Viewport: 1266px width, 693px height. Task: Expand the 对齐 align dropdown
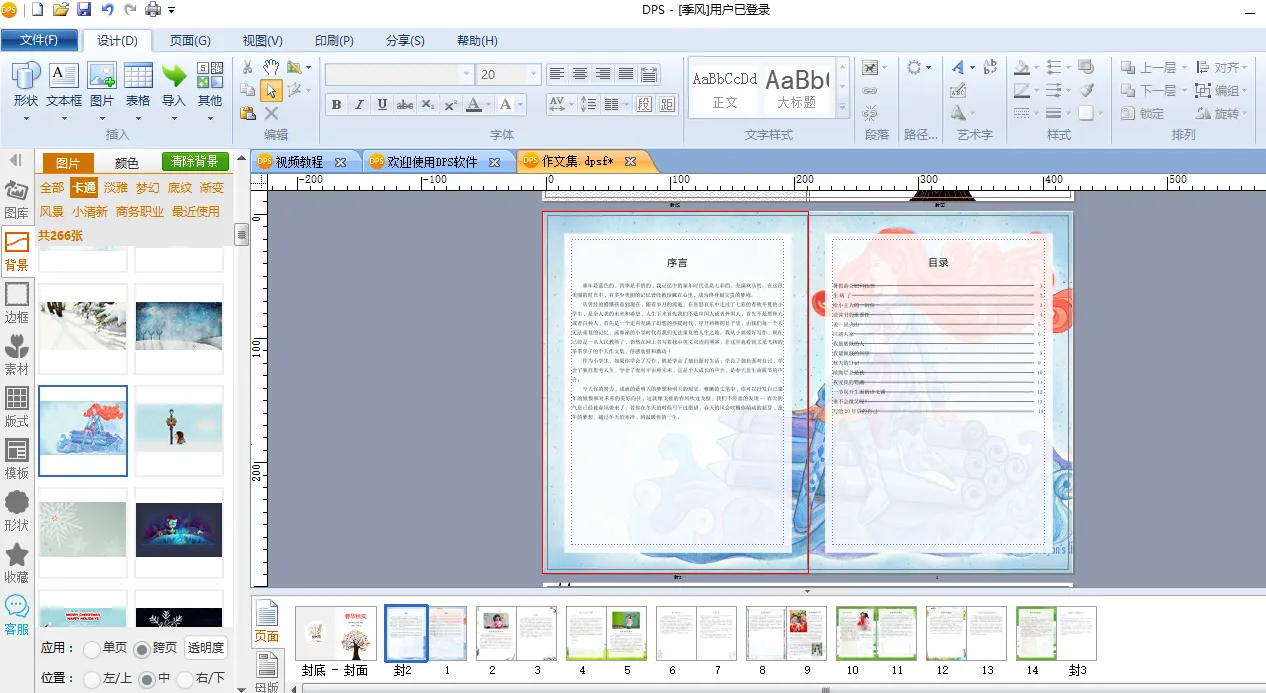click(x=1244, y=68)
